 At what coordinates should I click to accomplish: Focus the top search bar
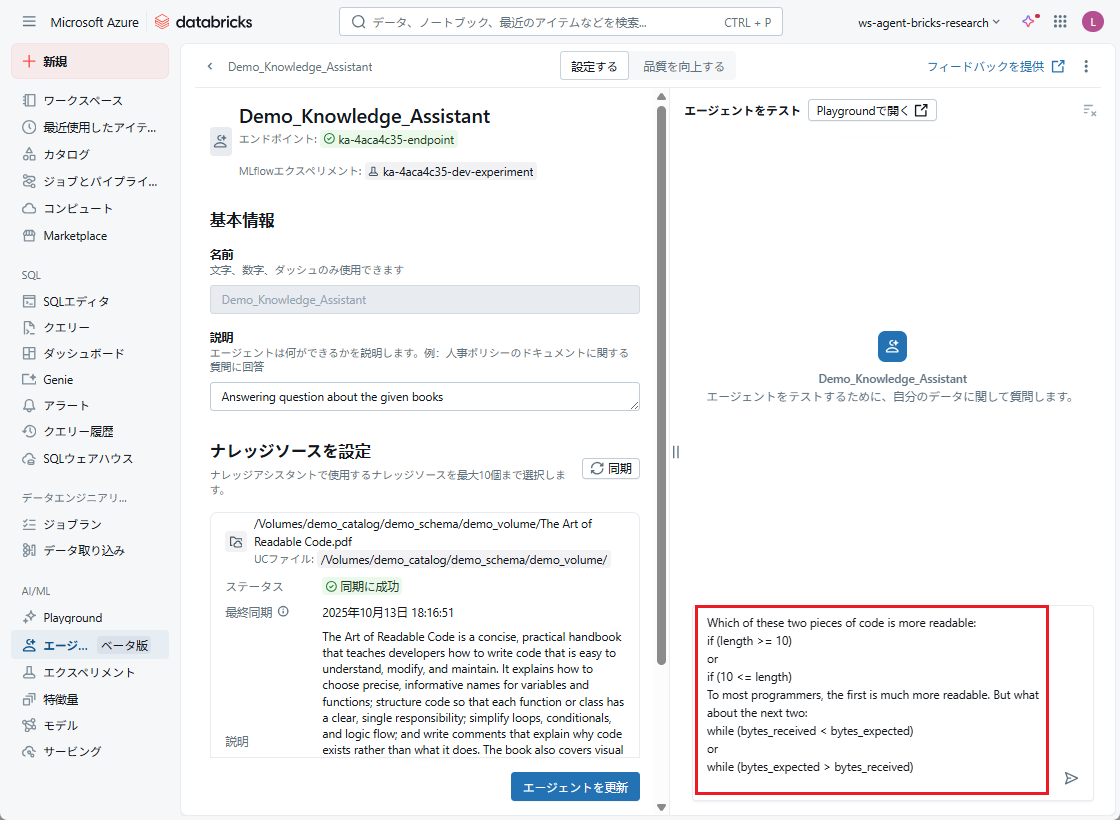coord(561,22)
